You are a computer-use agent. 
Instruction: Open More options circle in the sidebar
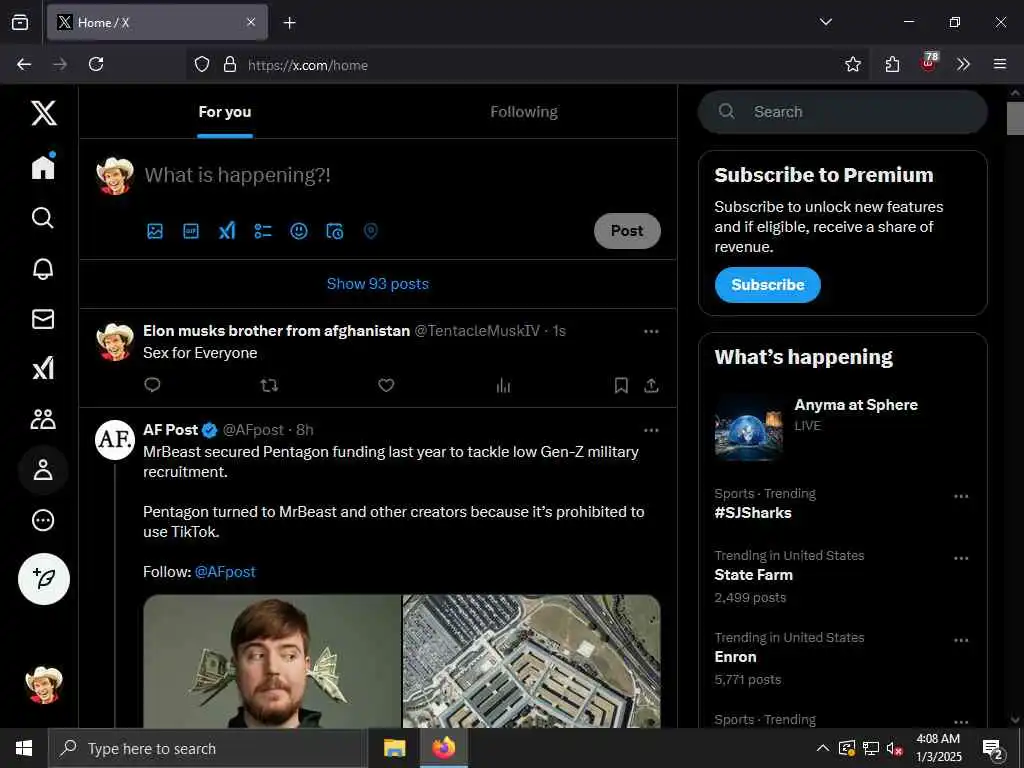(x=43, y=520)
